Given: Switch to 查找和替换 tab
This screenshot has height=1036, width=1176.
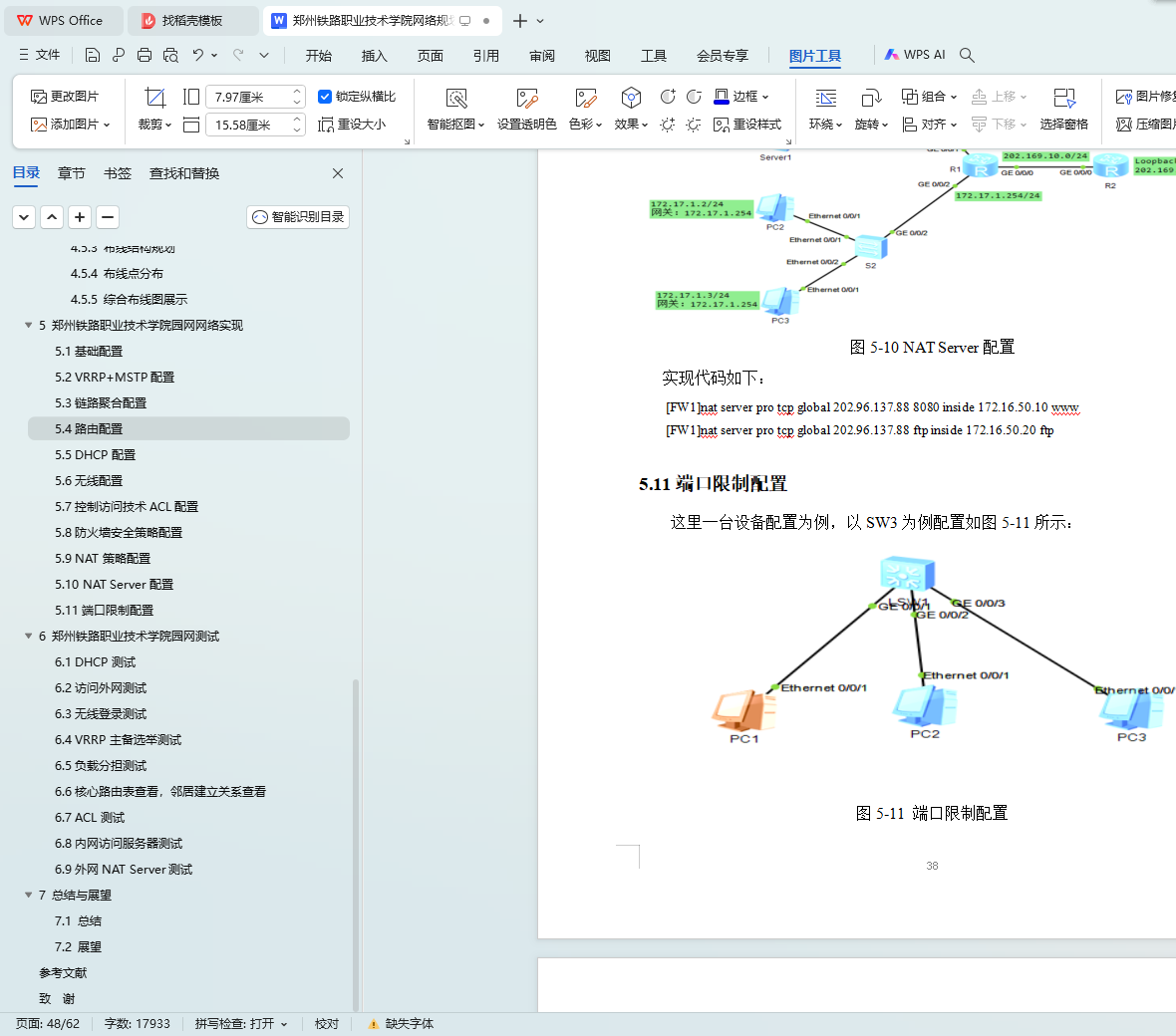Looking at the screenshot, I should [183, 174].
